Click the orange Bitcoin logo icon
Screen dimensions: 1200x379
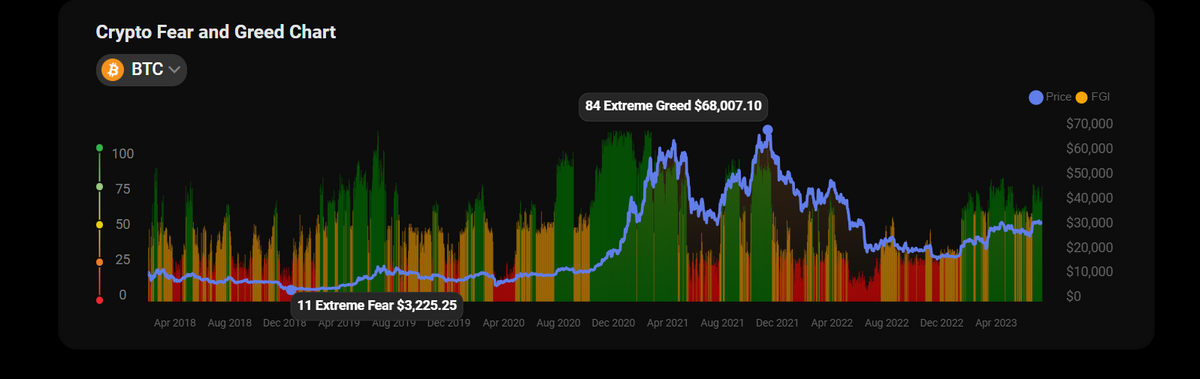[112, 70]
